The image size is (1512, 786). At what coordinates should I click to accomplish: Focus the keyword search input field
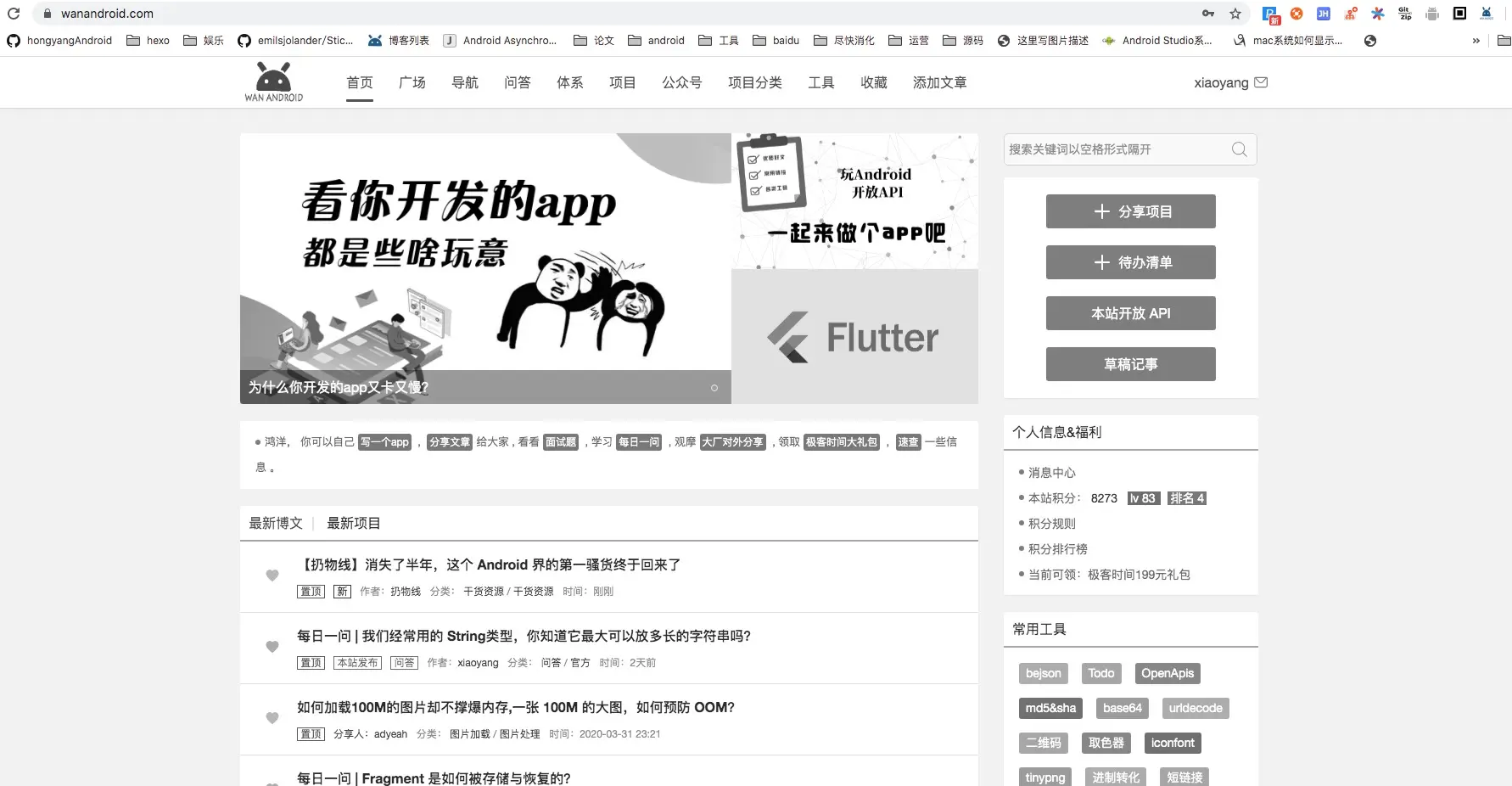1130,149
